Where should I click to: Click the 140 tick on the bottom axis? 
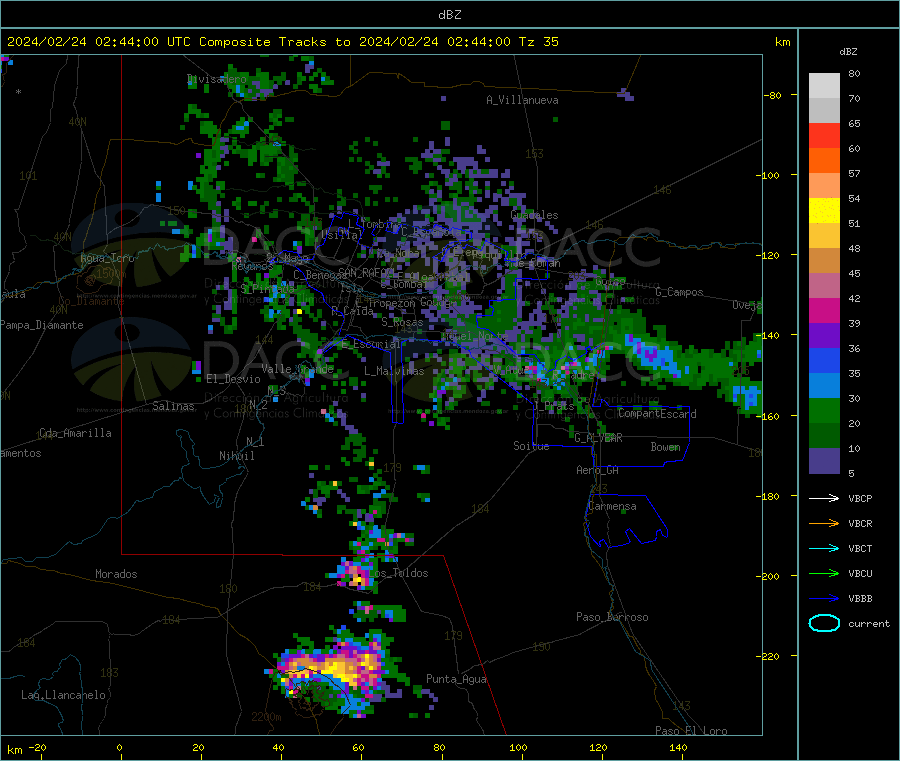click(678, 747)
